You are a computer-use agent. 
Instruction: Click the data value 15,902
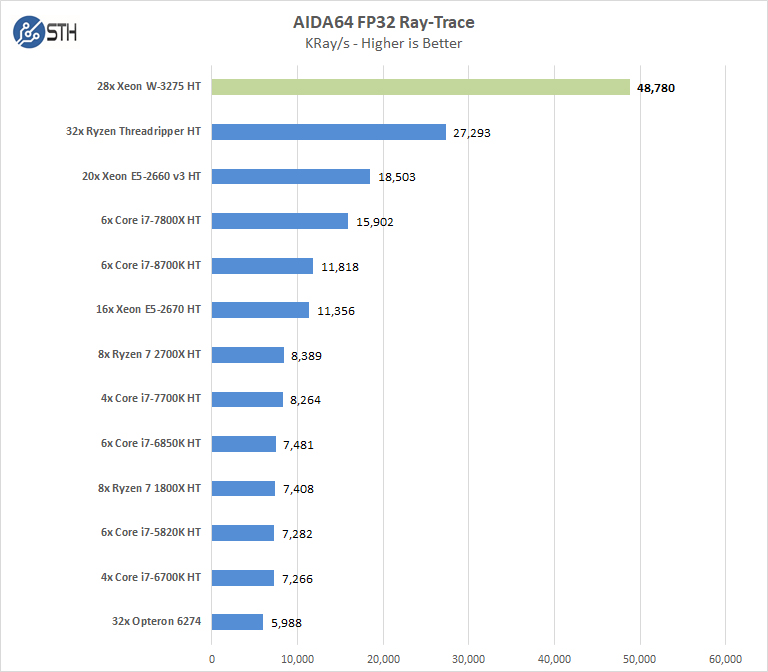click(x=375, y=222)
